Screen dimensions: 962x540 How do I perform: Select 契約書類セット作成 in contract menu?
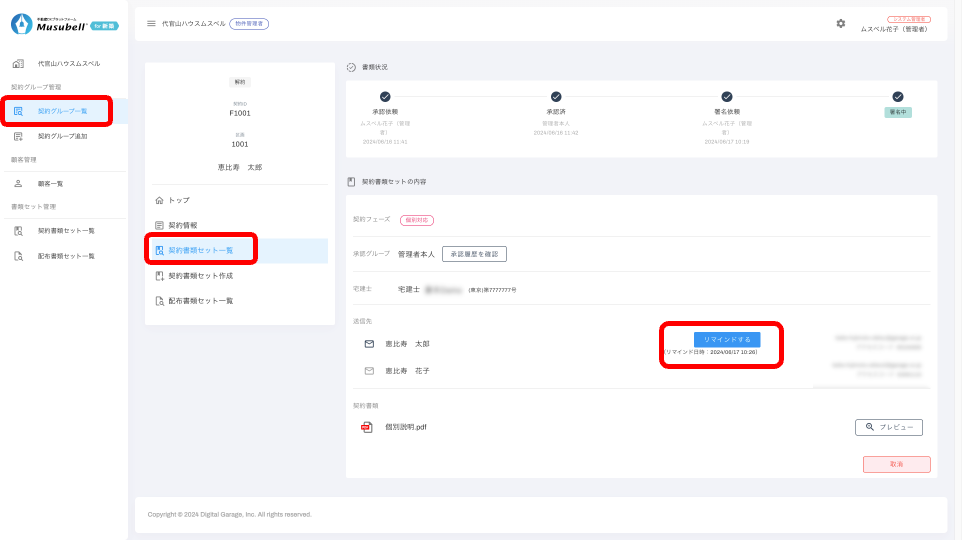pyautogui.click(x=200, y=275)
